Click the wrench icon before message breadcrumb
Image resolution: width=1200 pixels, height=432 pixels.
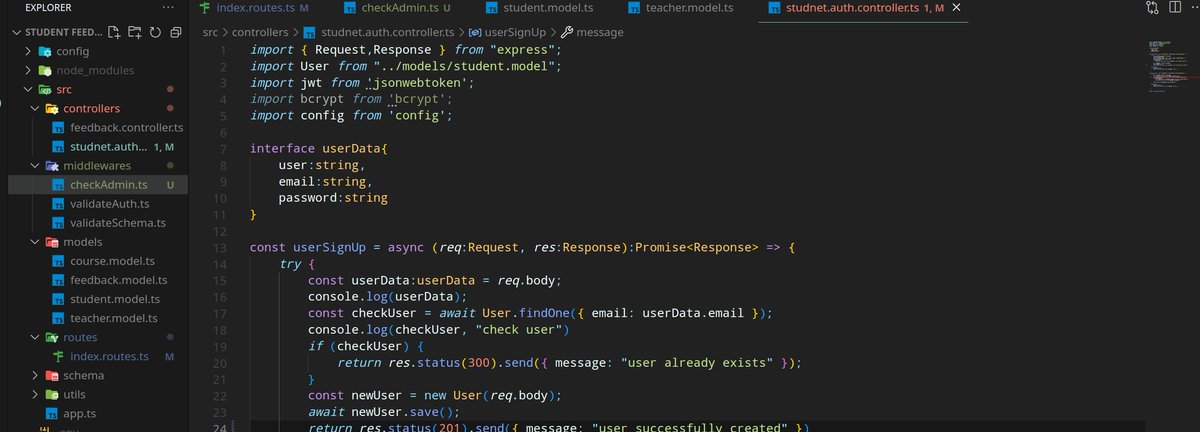pos(567,32)
